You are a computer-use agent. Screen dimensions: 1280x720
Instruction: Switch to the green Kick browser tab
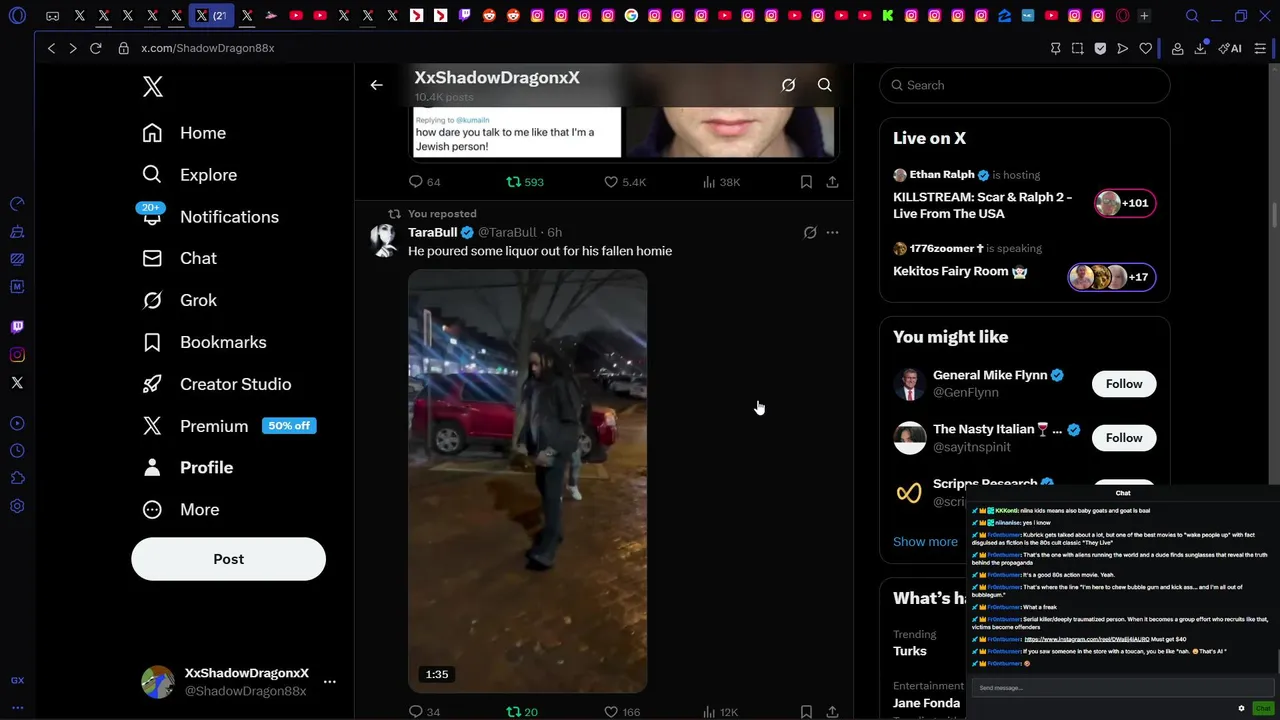[887, 16]
